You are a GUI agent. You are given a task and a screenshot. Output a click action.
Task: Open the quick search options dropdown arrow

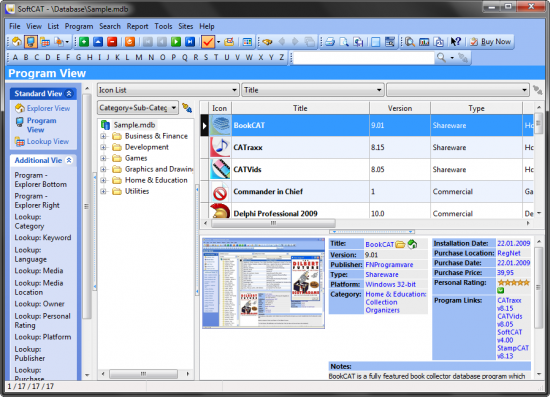[x=452, y=58]
